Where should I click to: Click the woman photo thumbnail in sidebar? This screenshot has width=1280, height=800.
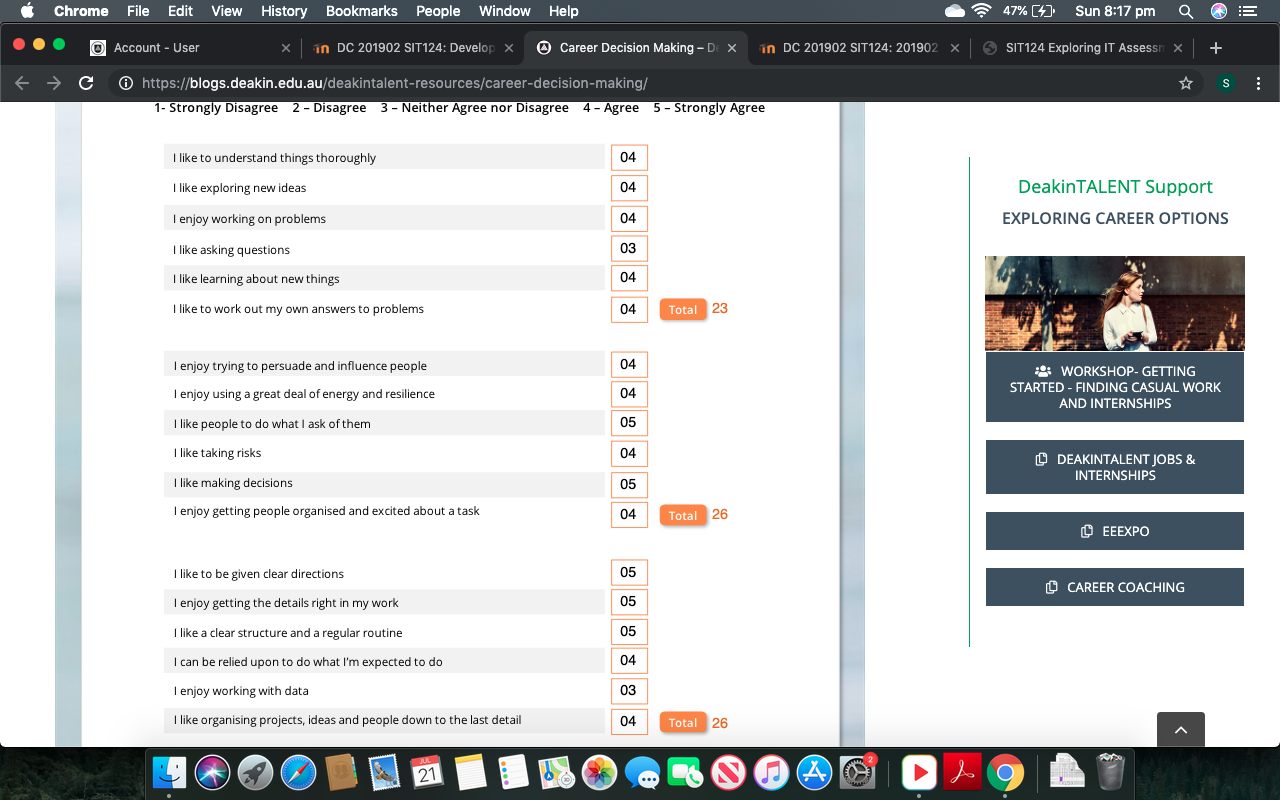1114,303
